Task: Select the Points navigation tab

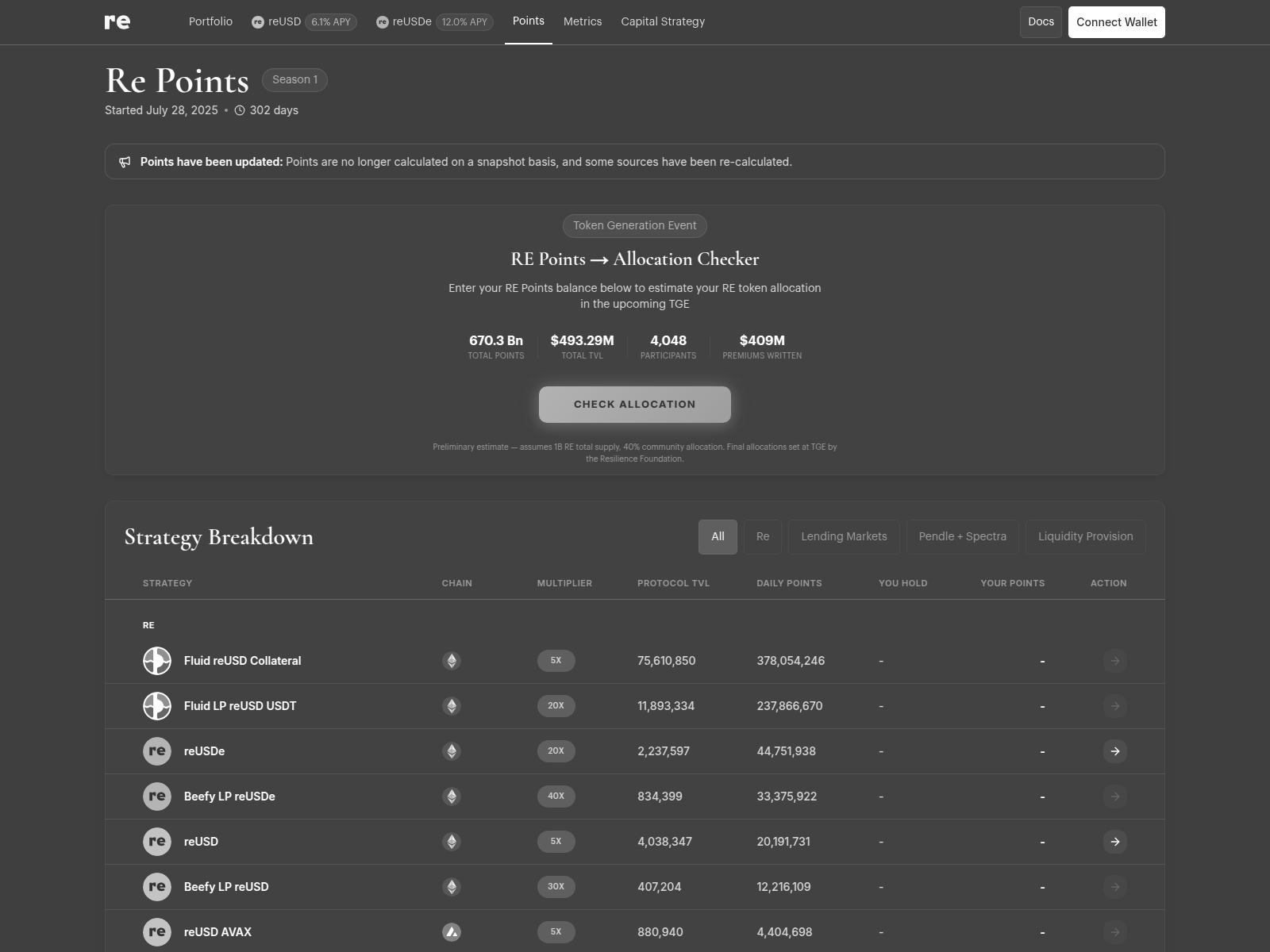Action: point(529,21)
